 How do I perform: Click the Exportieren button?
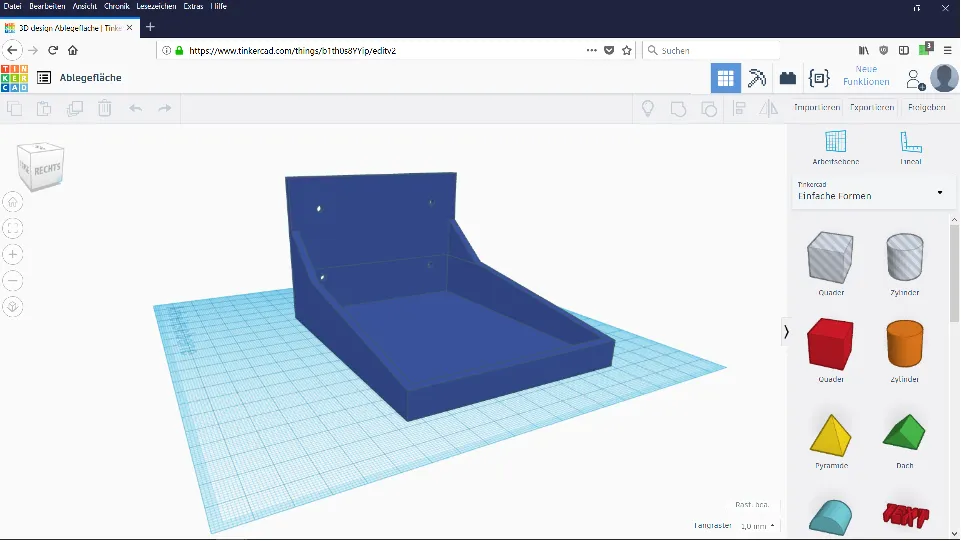pos(872,108)
